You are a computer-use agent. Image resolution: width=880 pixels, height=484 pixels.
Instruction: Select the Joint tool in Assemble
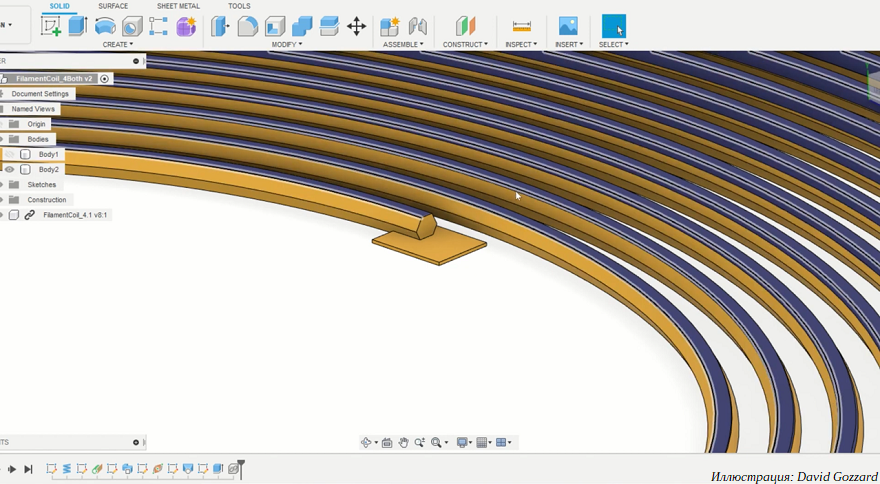pos(417,26)
